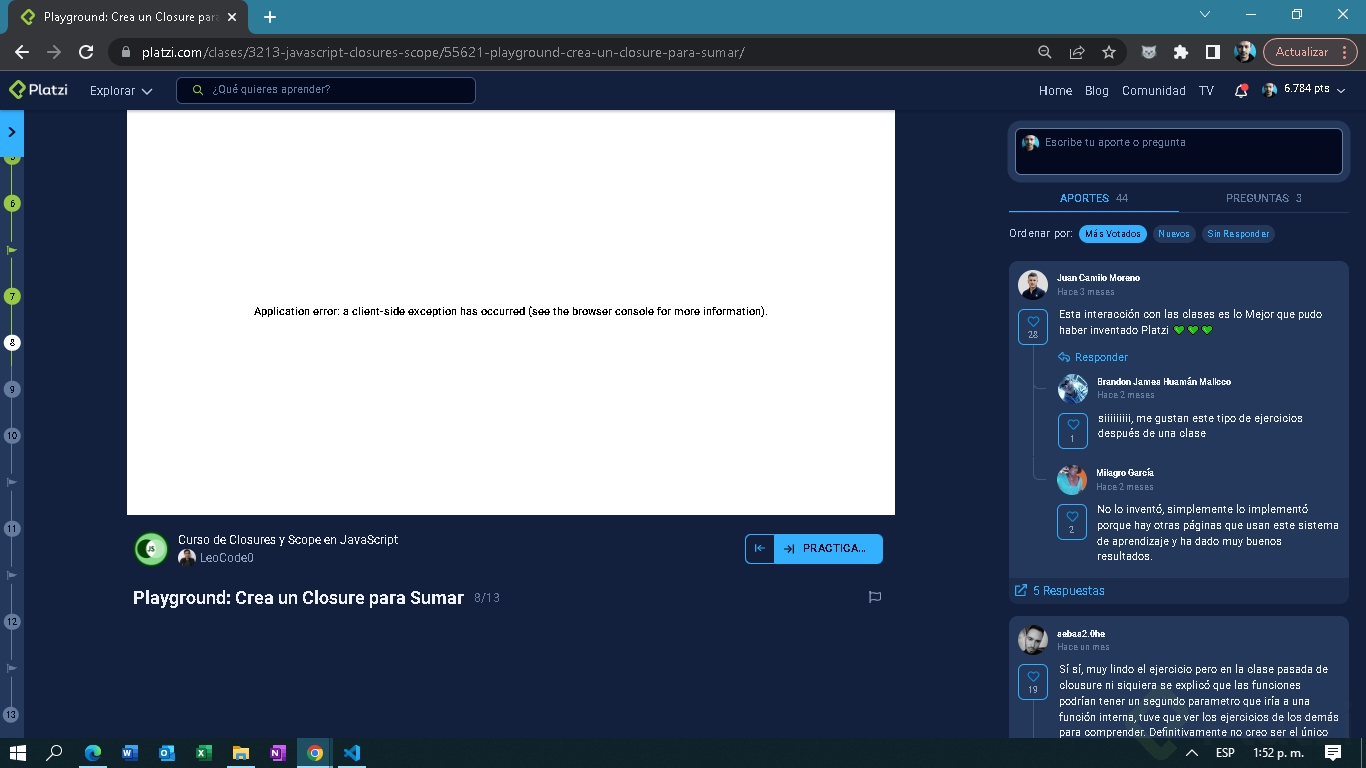Image resolution: width=1366 pixels, height=768 pixels.
Task: Open OneNote from the taskbar
Action: click(278, 753)
